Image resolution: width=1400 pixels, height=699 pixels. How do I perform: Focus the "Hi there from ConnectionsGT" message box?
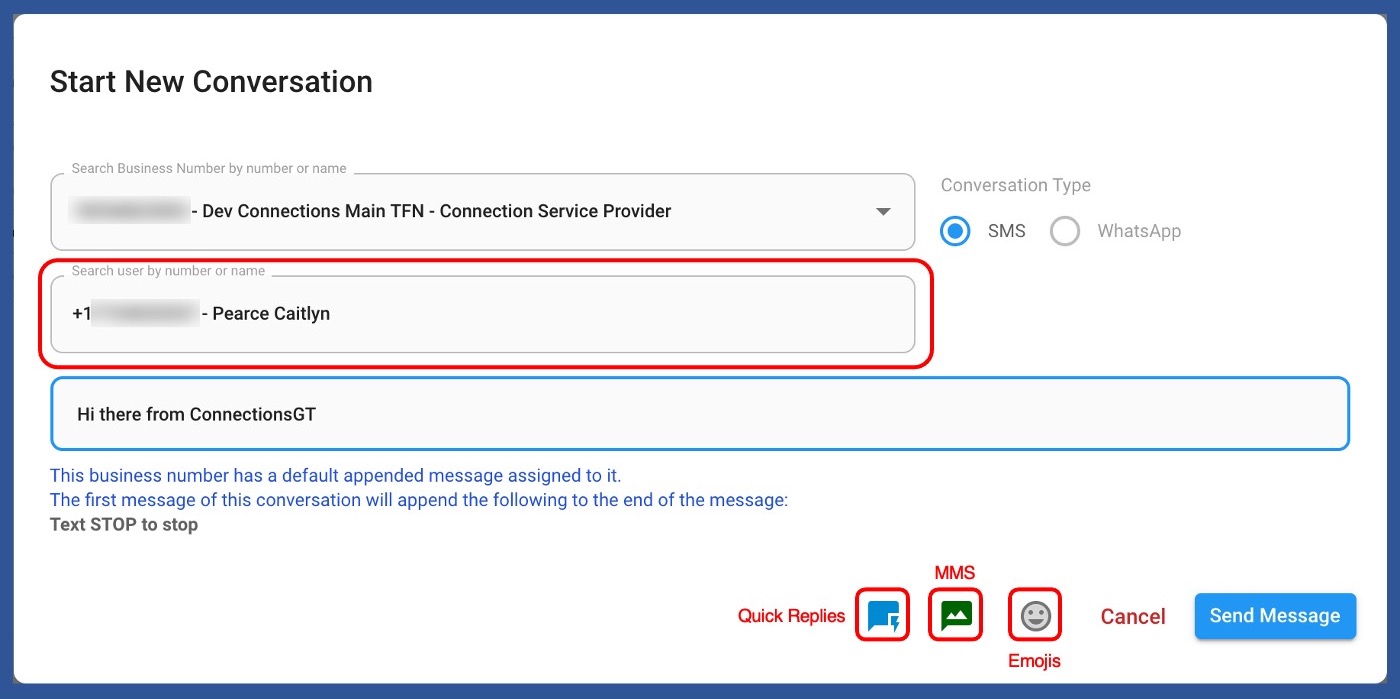click(699, 414)
